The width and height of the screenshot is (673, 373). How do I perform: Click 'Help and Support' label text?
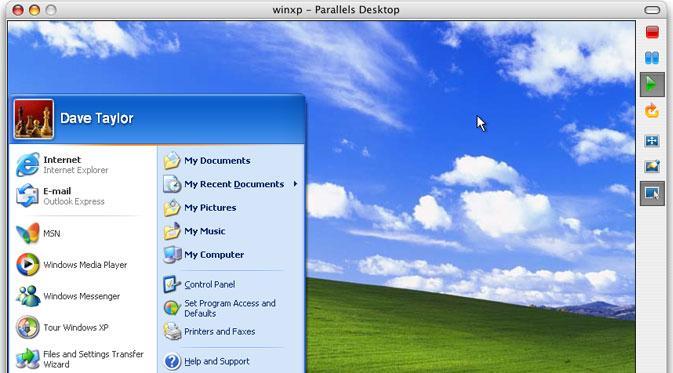(217, 361)
